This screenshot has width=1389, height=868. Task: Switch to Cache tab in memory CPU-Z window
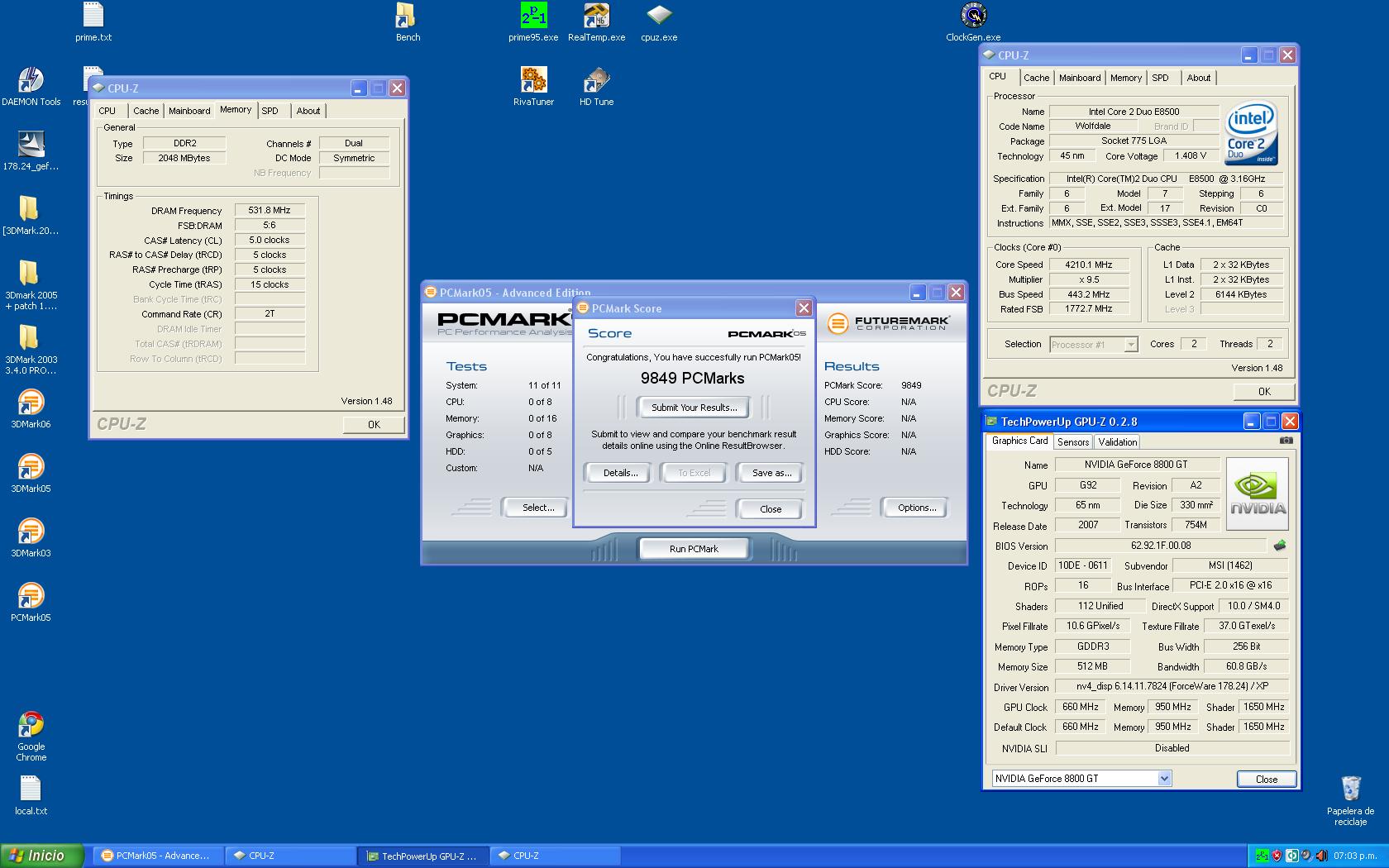[x=146, y=111]
